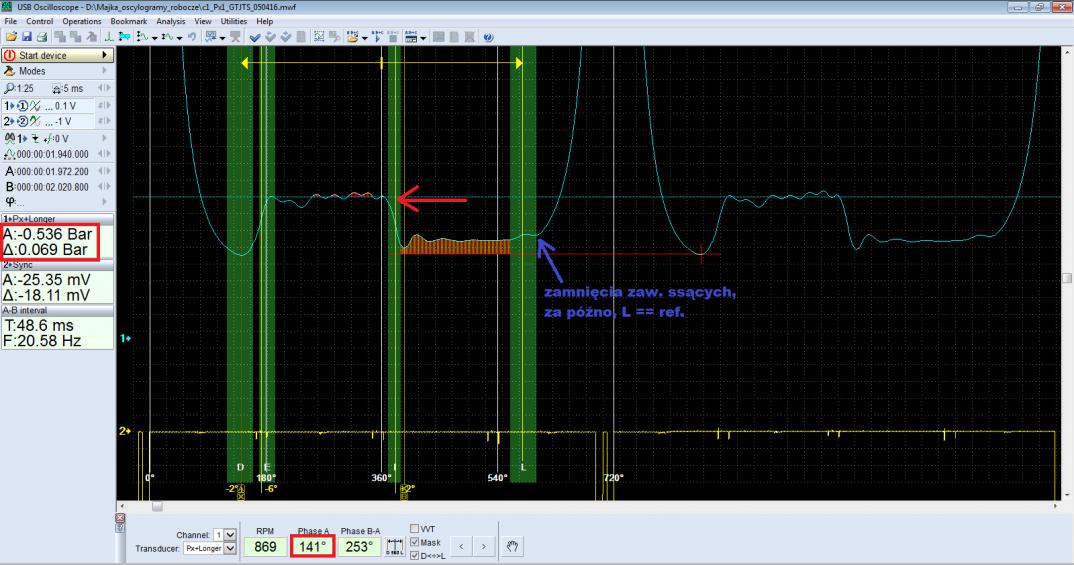Click the trigger binoculars icon
This screenshot has height=565, width=1074.
coord(9,138)
